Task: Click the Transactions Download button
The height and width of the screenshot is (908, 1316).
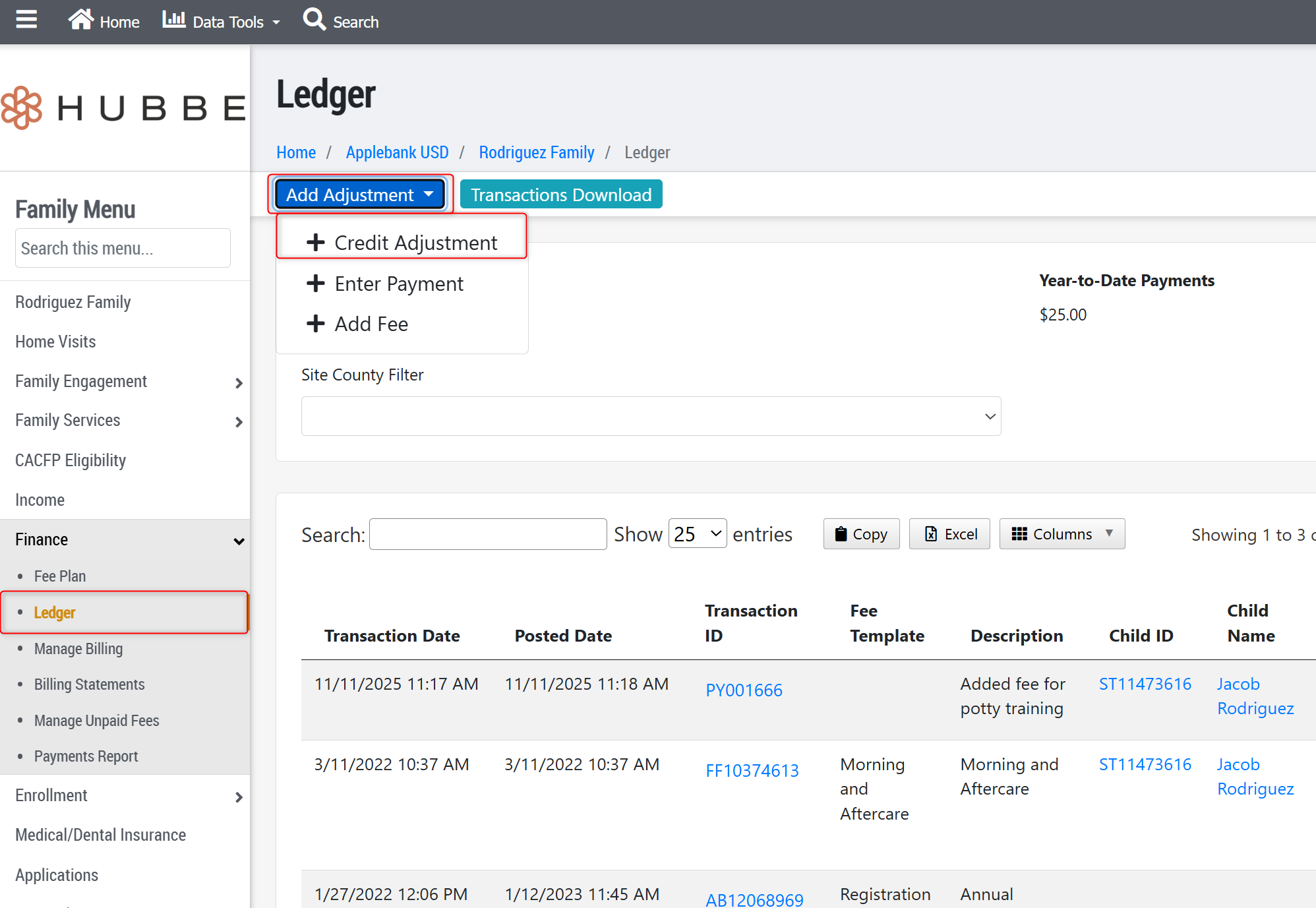Action: pyautogui.click(x=561, y=195)
